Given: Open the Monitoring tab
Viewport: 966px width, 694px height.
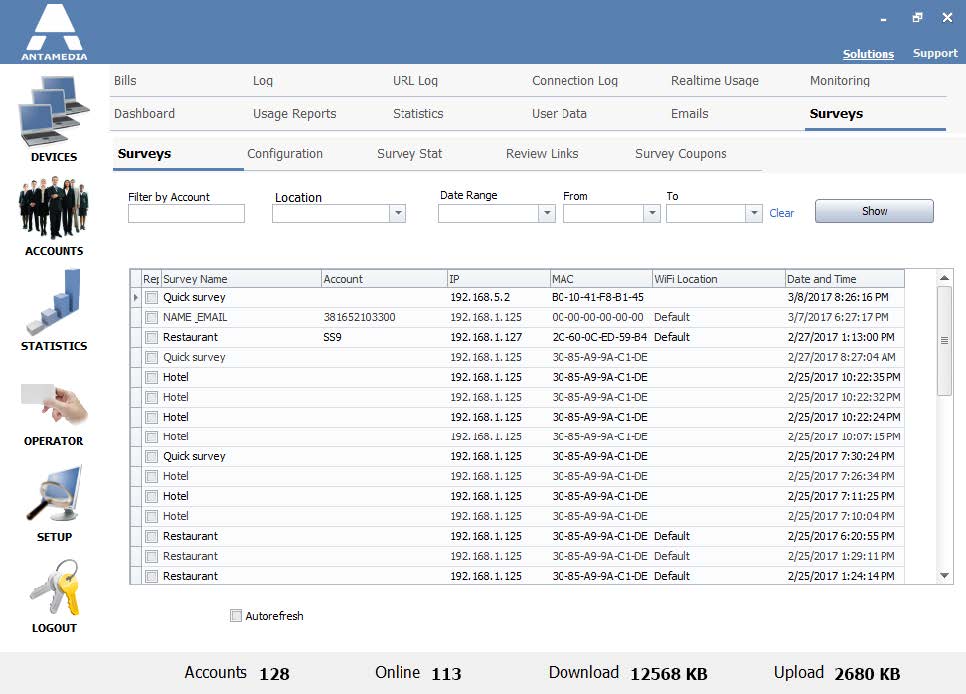Looking at the screenshot, I should click(x=839, y=81).
